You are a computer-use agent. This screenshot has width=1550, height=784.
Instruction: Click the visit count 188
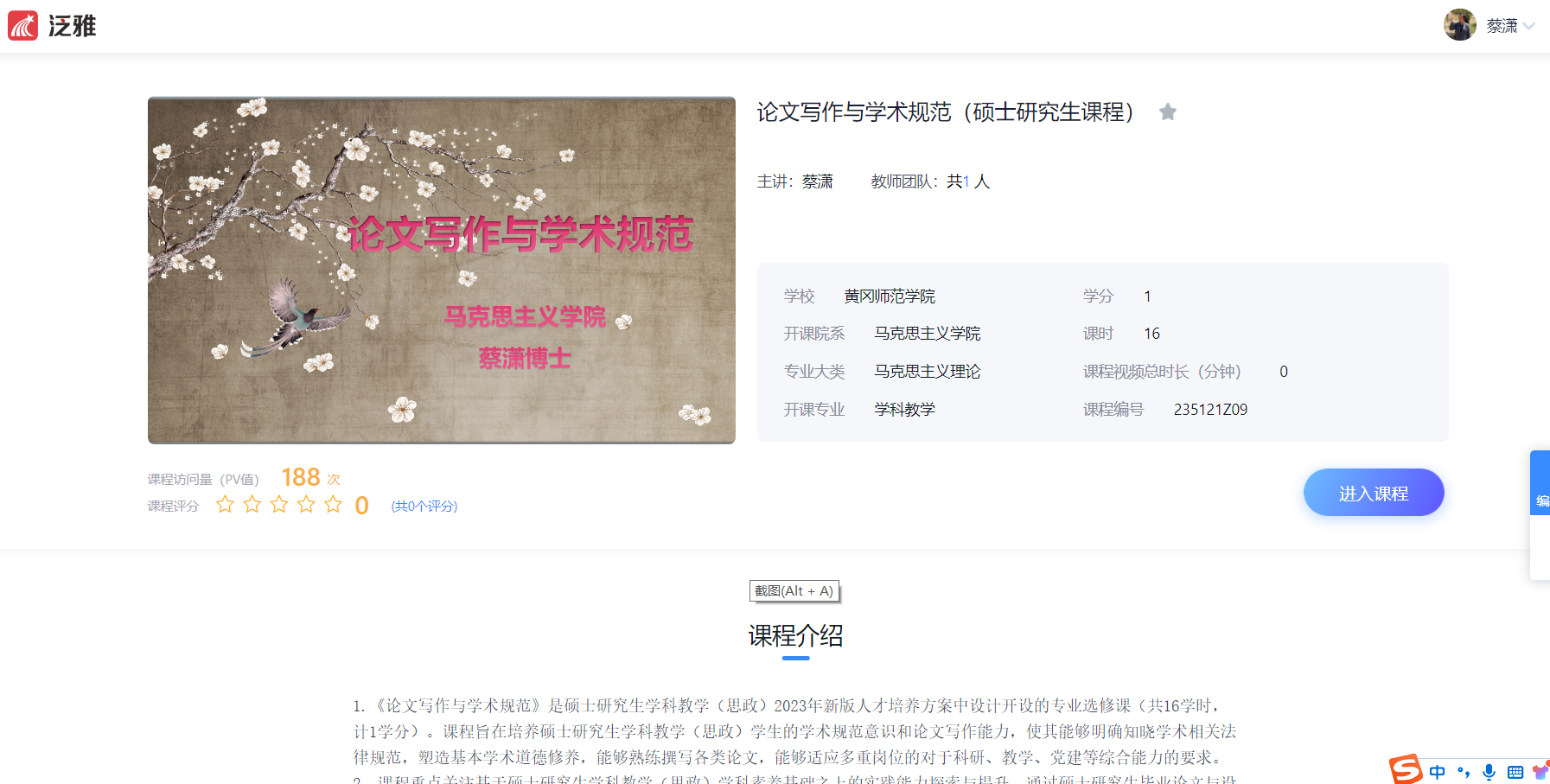[x=301, y=477]
